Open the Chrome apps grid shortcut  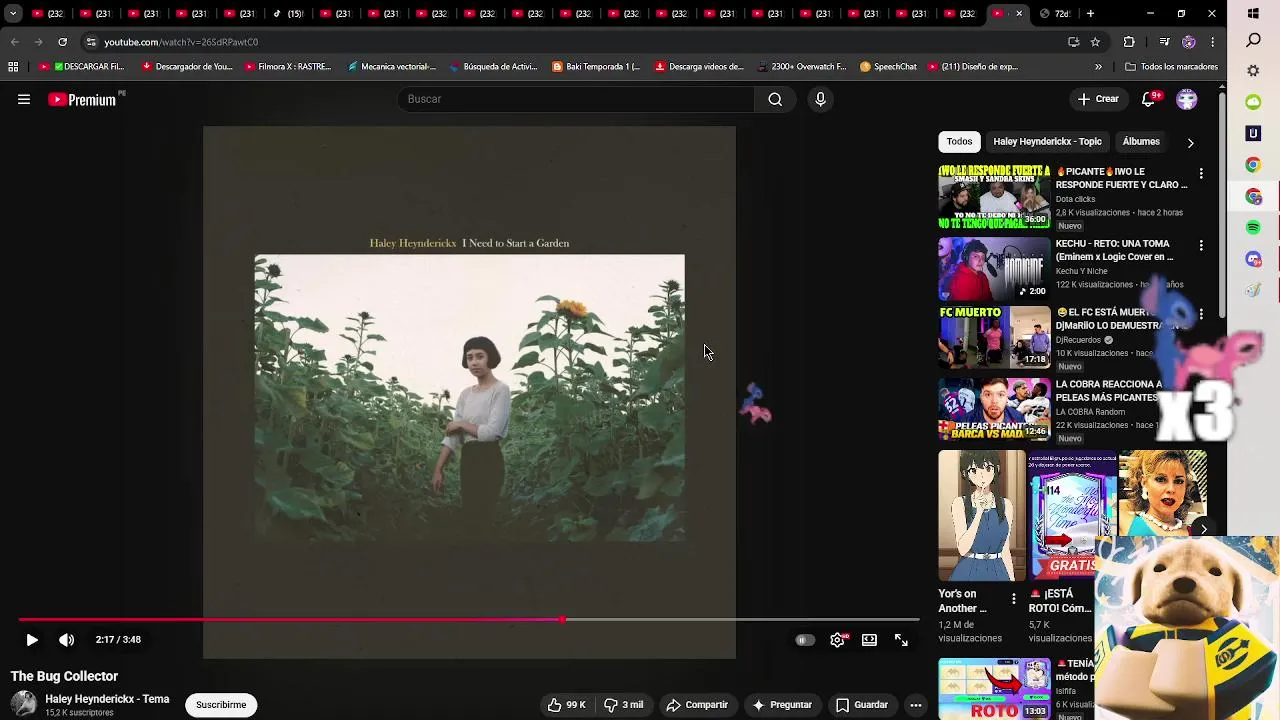click(13, 67)
